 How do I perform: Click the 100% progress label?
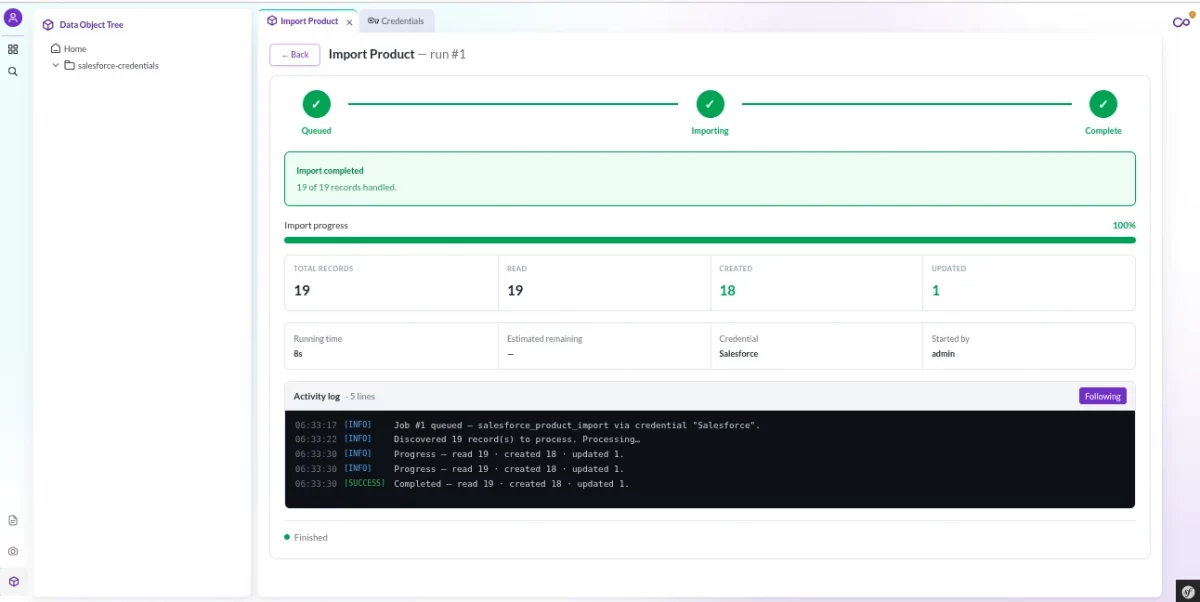pyautogui.click(x=1124, y=225)
